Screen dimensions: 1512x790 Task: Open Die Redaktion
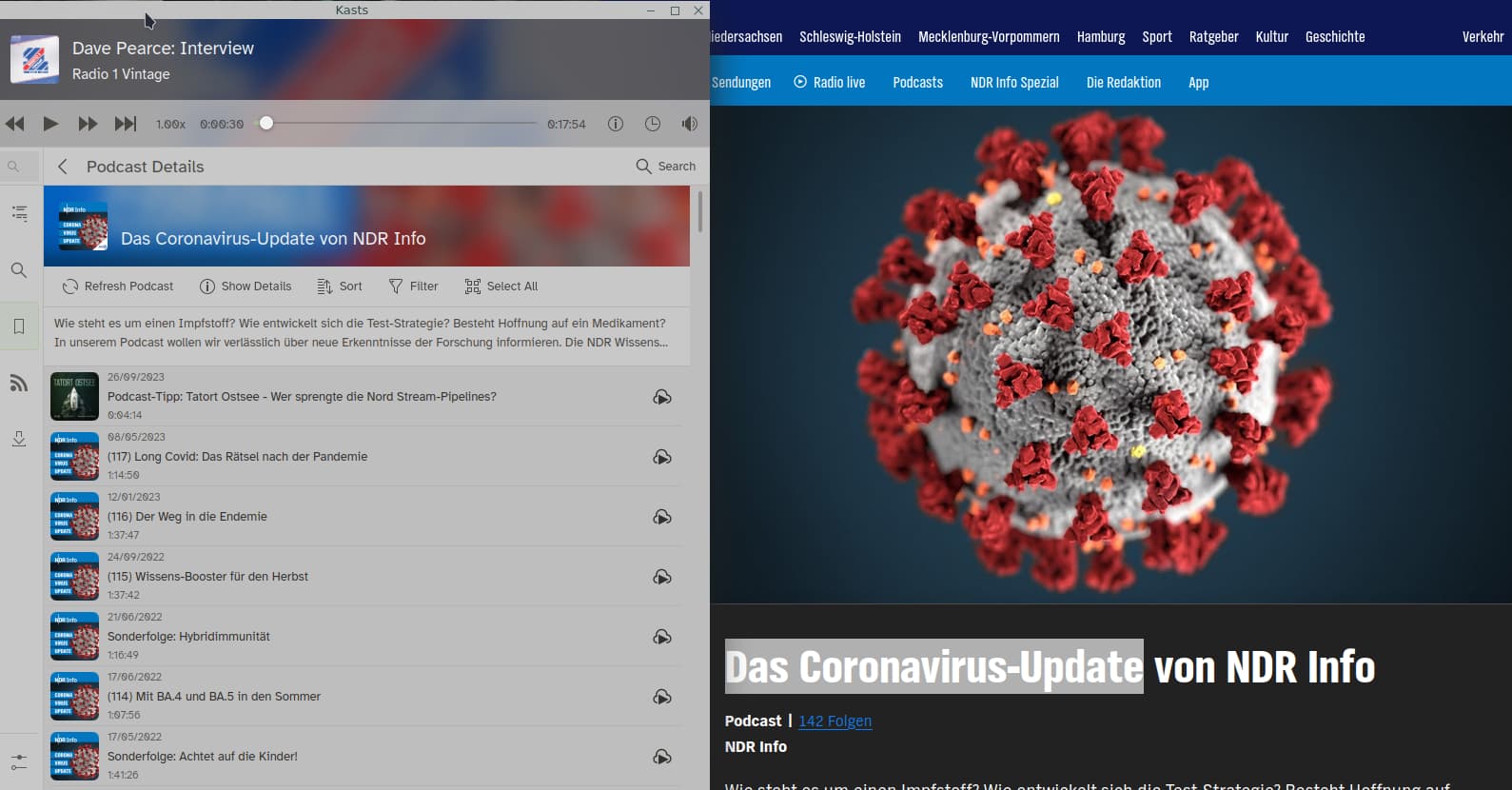pyautogui.click(x=1124, y=83)
